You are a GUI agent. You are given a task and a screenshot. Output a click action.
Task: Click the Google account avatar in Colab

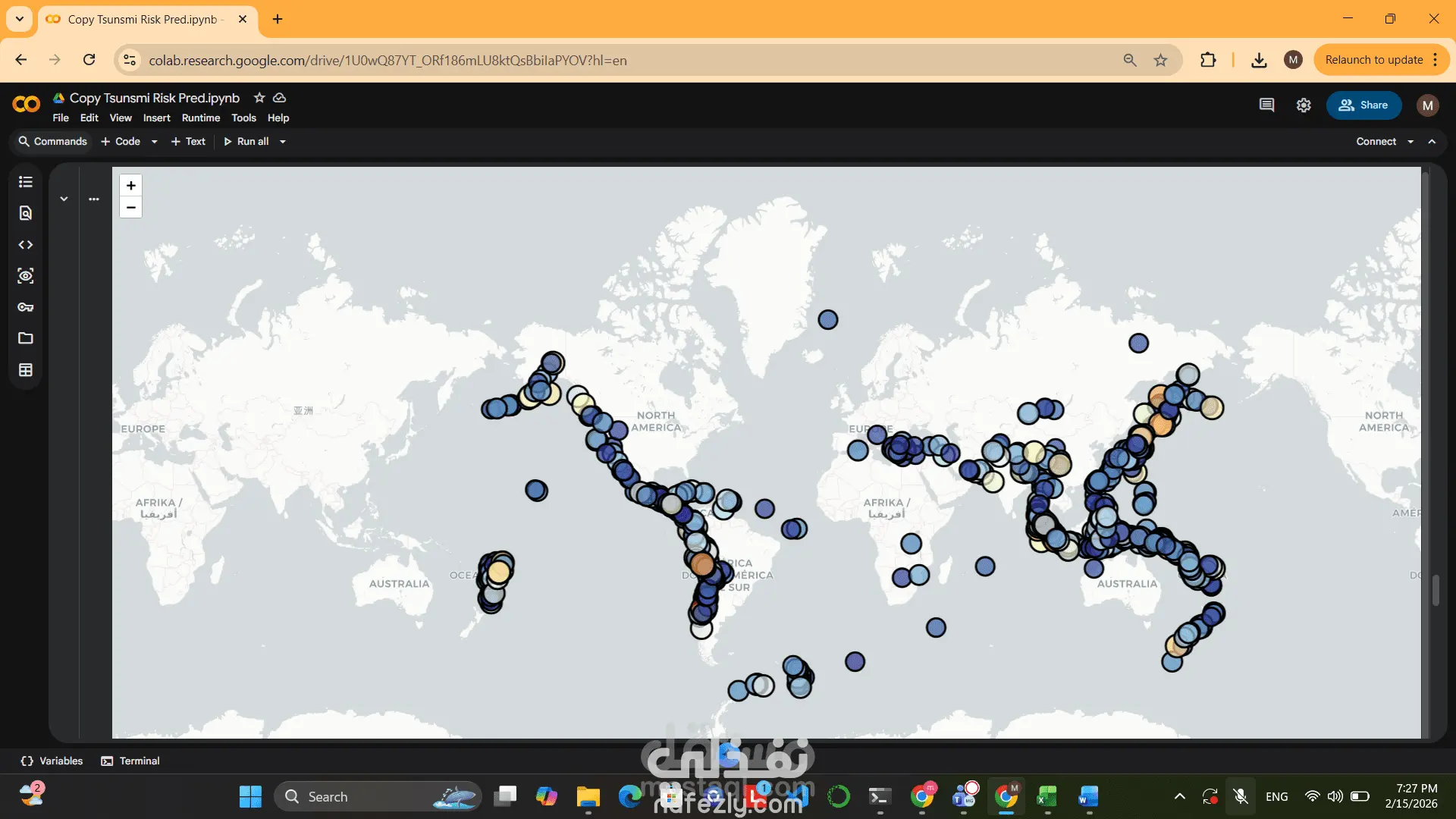click(1428, 105)
